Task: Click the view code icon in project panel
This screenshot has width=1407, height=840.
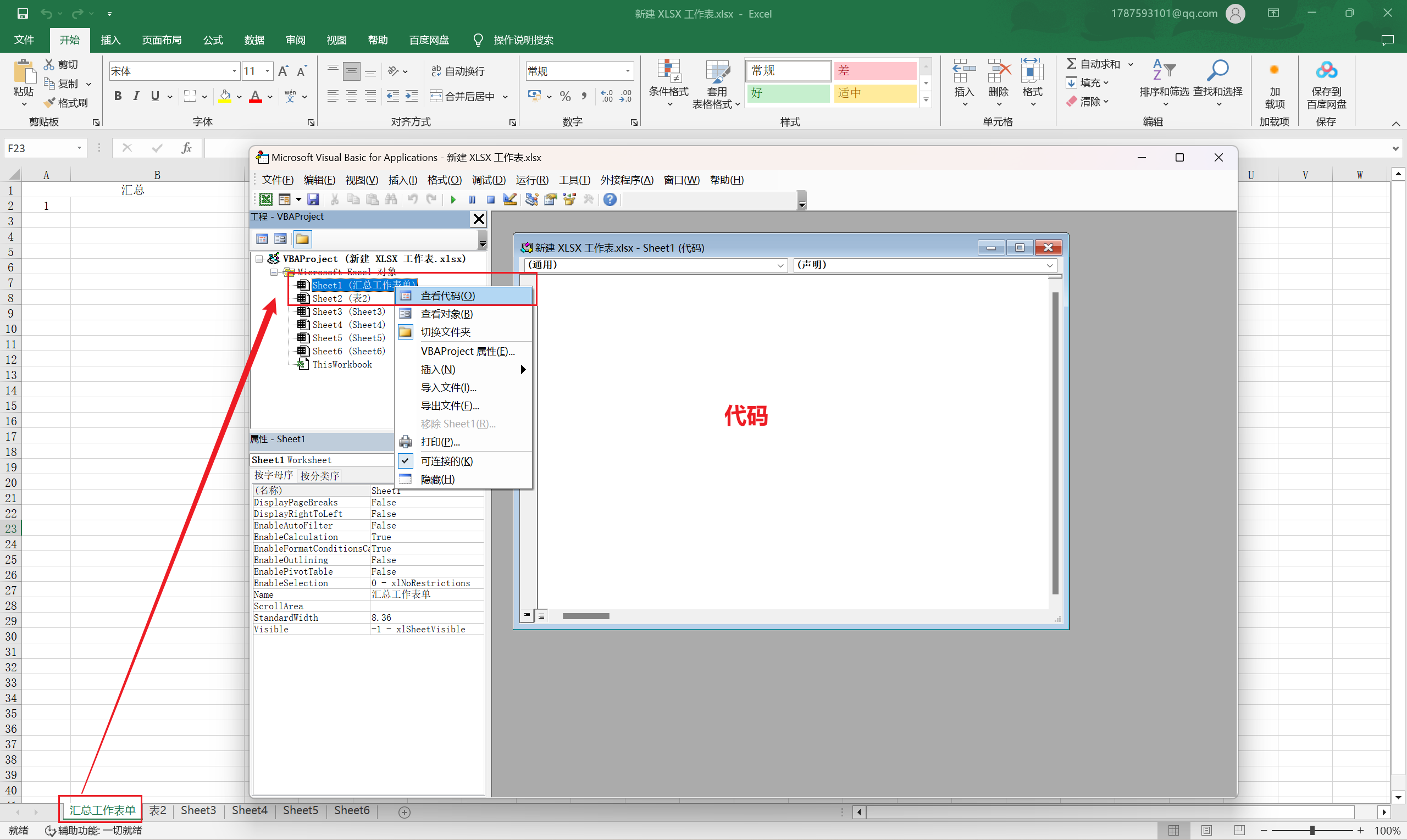Action: (x=262, y=239)
